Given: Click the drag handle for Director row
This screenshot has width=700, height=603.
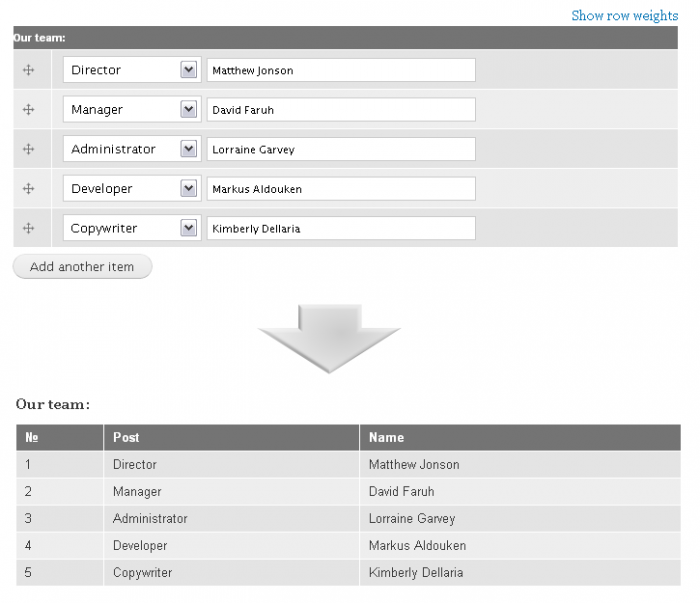Looking at the screenshot, I should 29,70.
